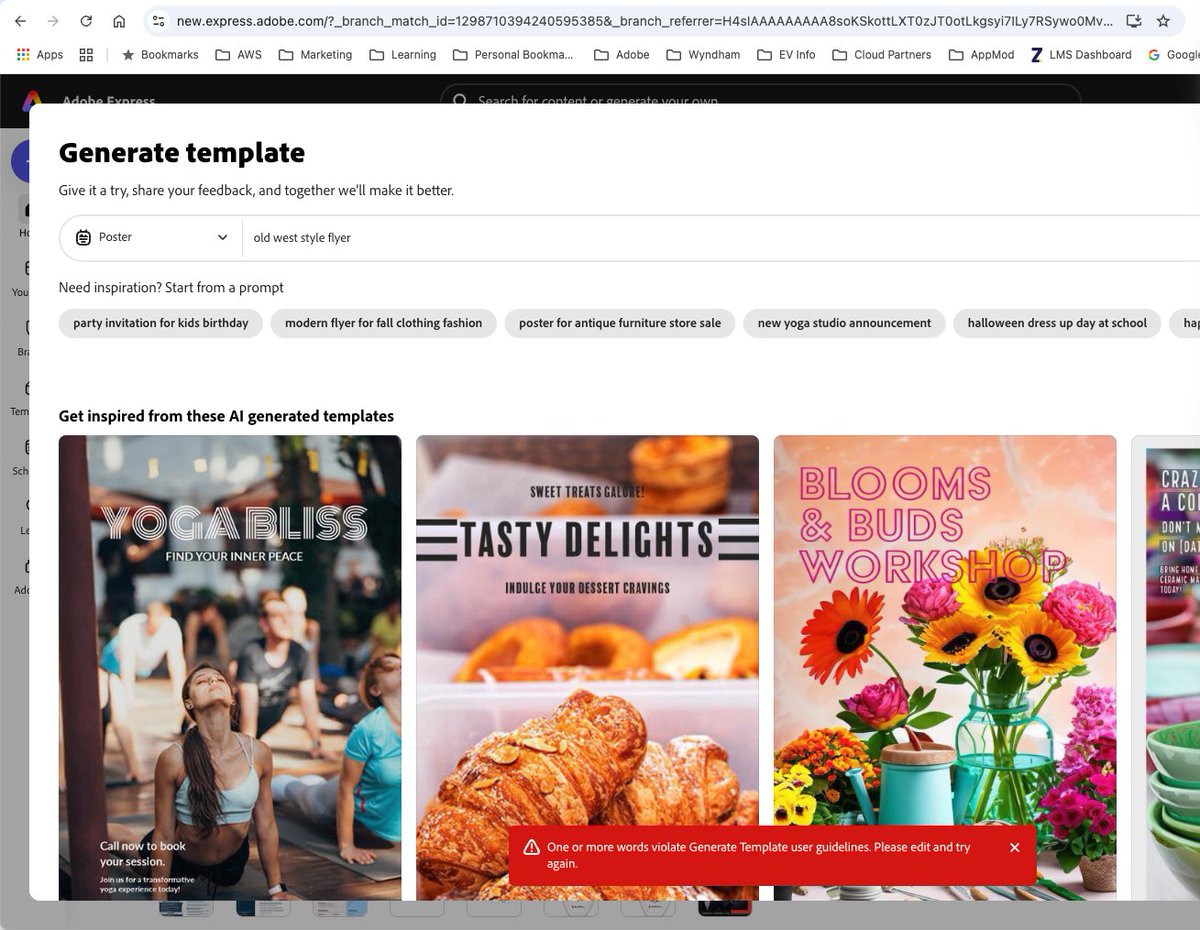Viewport: 1200px width, 930px height.
Task: Click the Adobe Express logo
Action: [32, 100]
